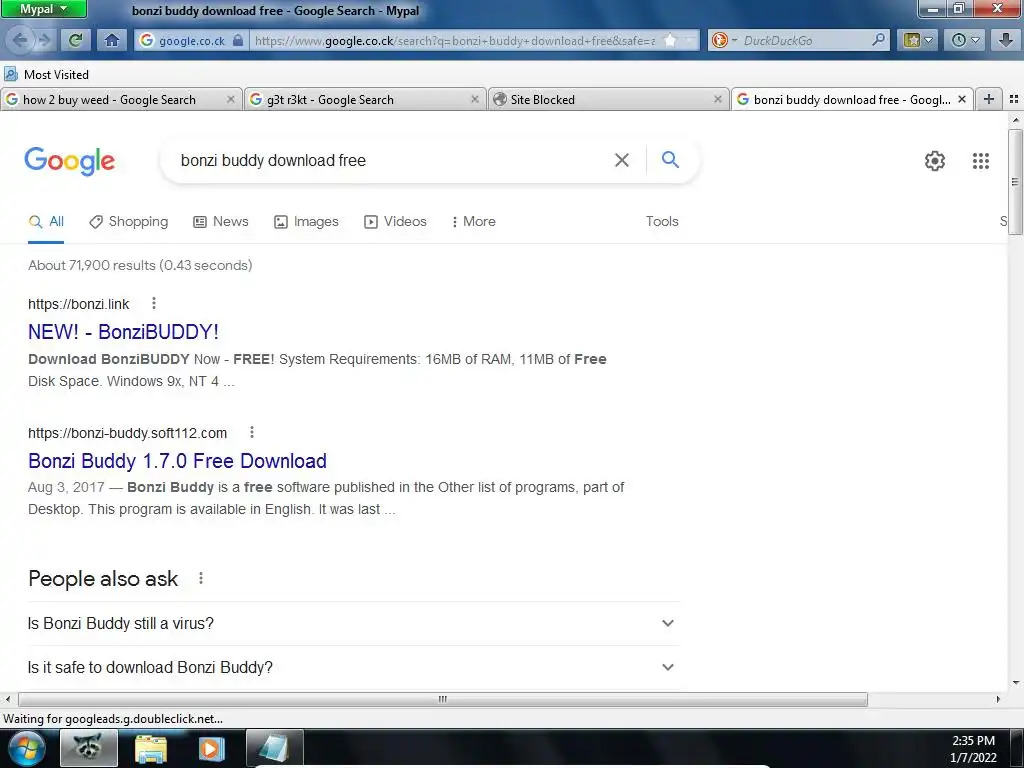This screenshot has height=768, width=1024.
Task: Open the Google apps grid
Action: [x=980, y=161]
